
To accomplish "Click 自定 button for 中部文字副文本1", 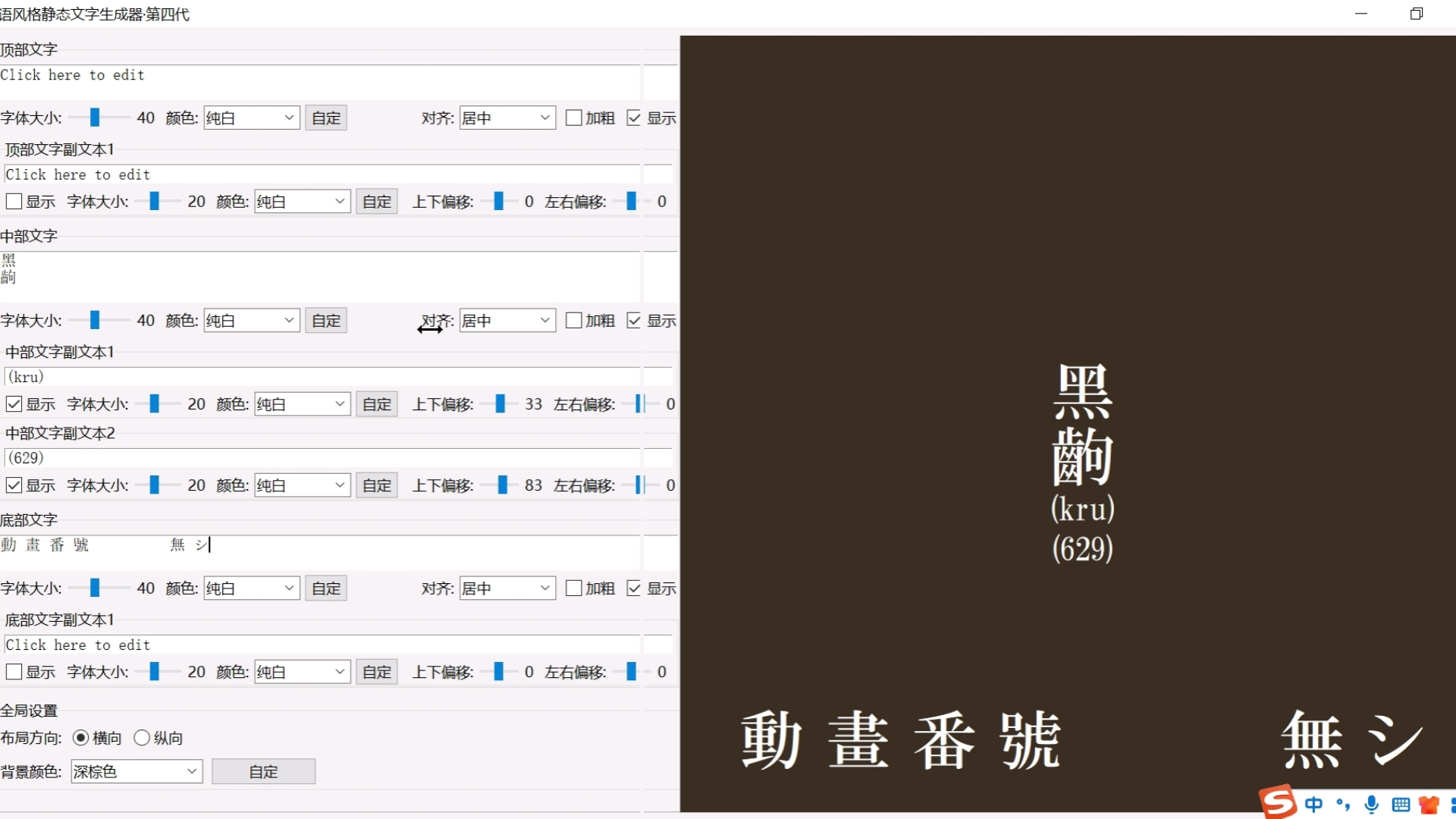I will (x=377, y=403).
